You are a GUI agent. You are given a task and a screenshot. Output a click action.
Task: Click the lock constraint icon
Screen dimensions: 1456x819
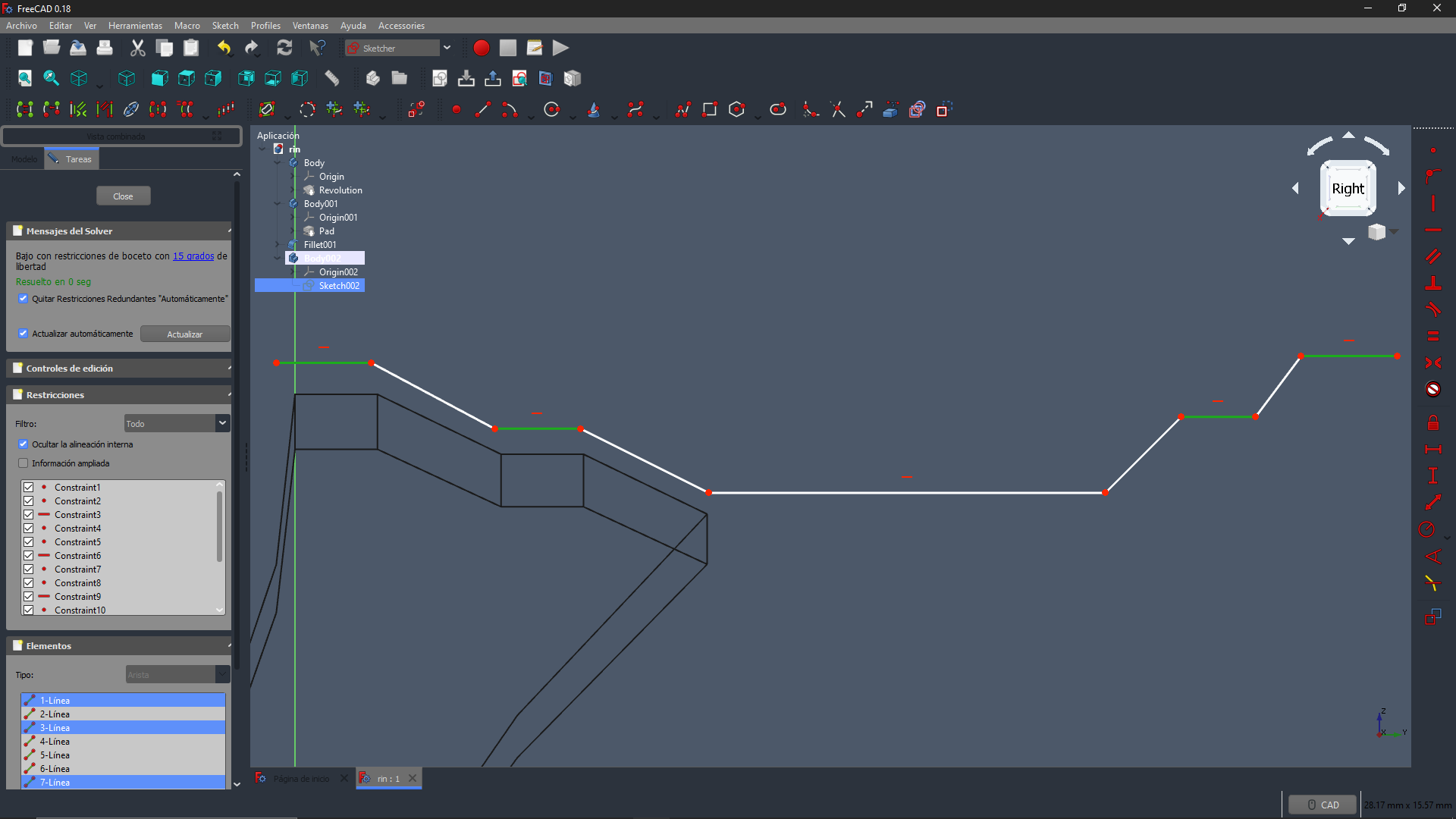click(1432, 423)
